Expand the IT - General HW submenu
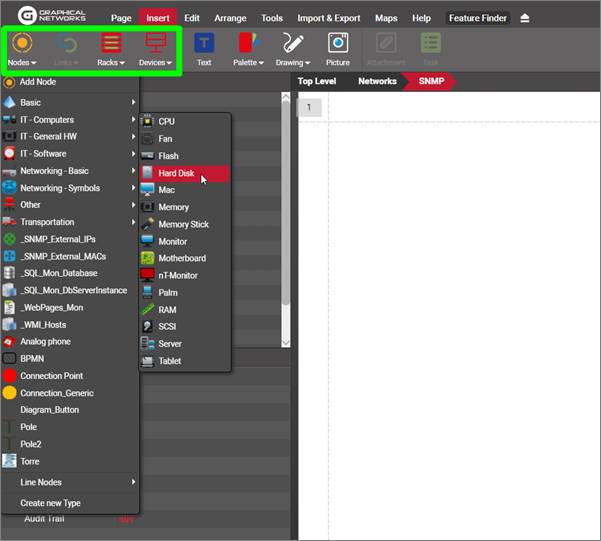This screenshot has height=541, width=601. pyautogui.click(x=70, y=136)
